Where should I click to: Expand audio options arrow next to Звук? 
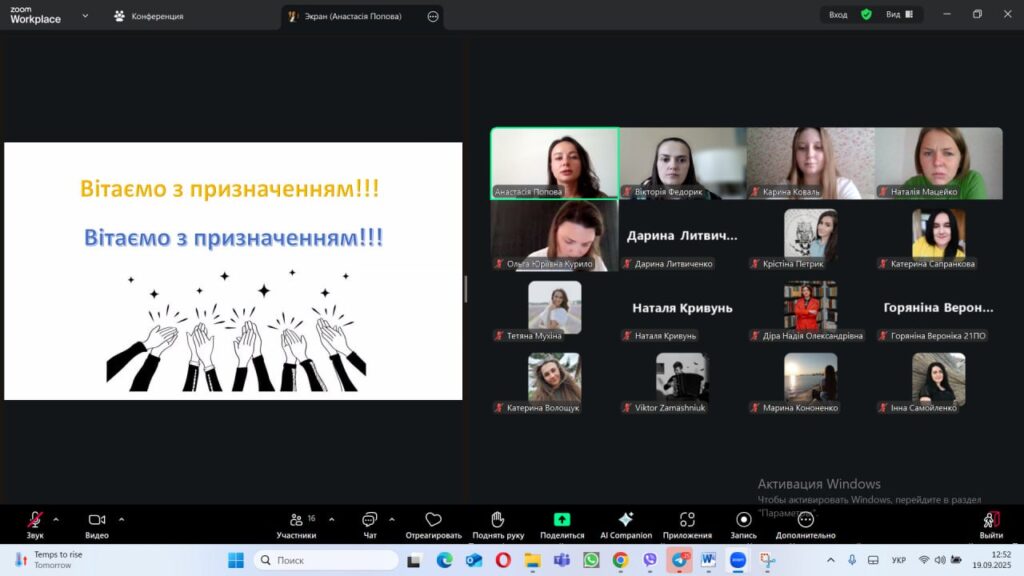[56, 519]
